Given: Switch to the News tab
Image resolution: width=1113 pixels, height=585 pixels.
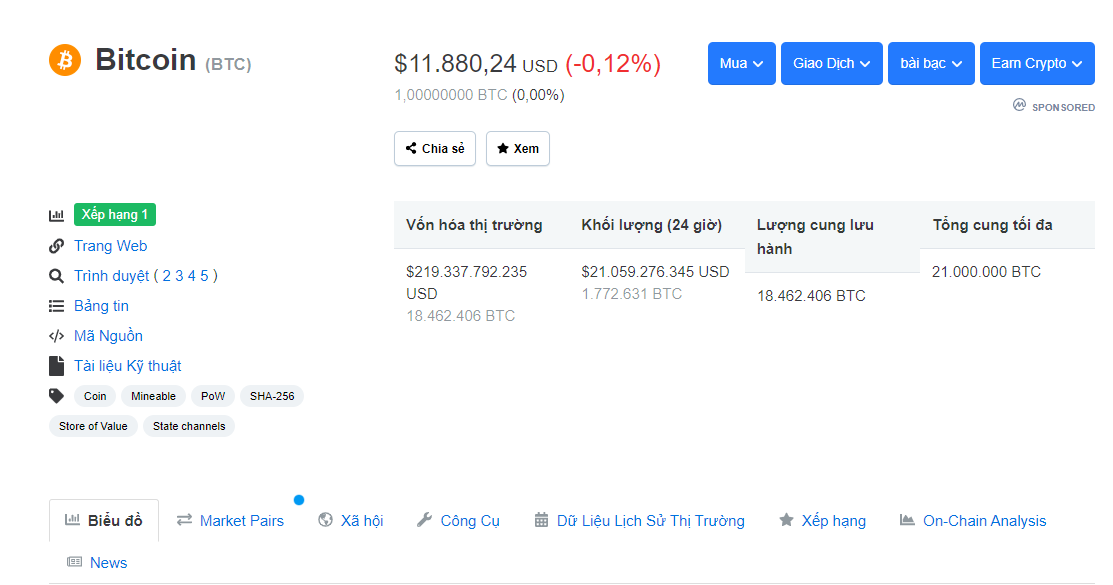Looking at the screenshot, I should click(97, 562).
